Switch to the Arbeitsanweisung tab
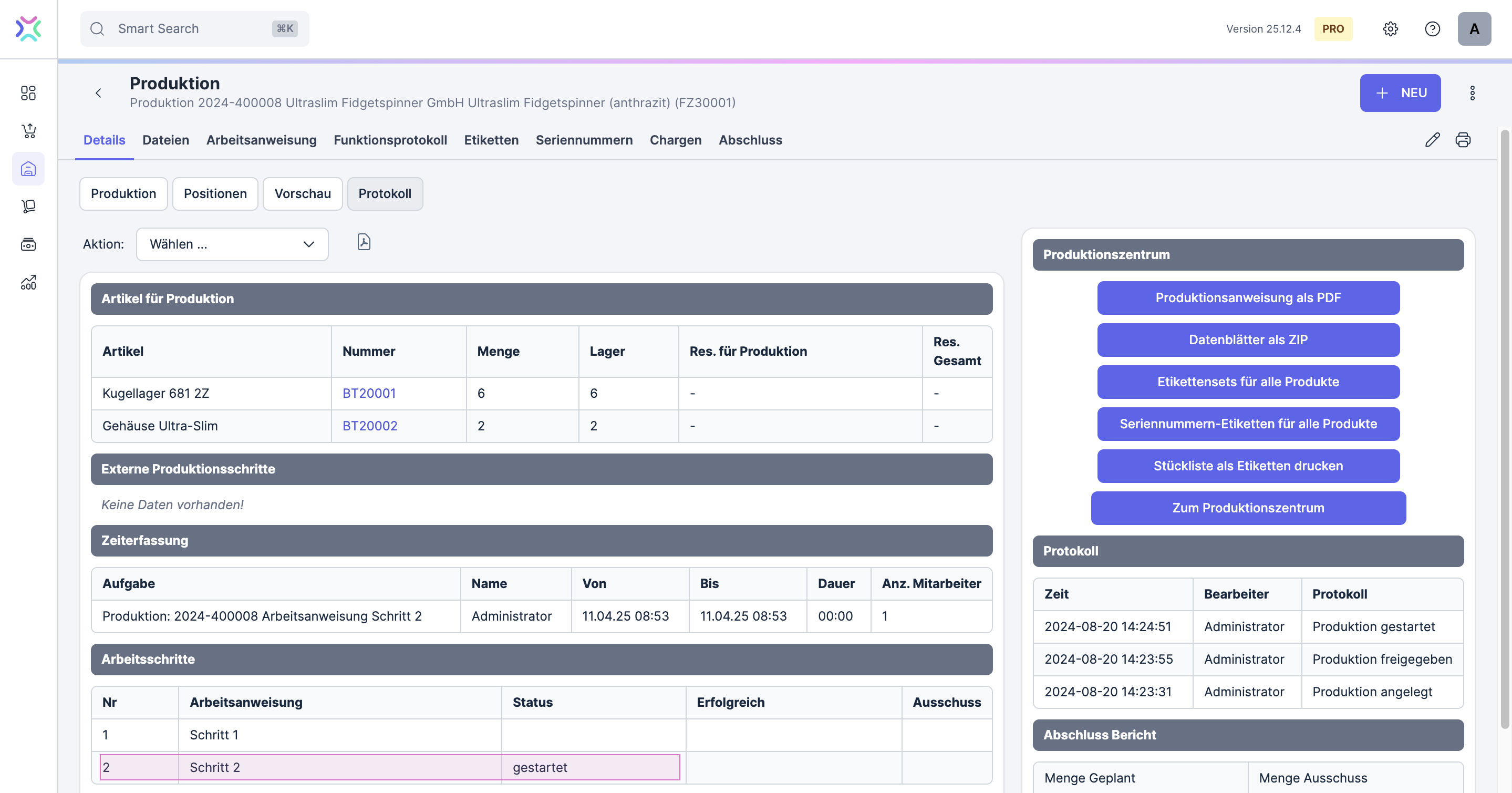Screen dimensions: 1512x793 261,140
